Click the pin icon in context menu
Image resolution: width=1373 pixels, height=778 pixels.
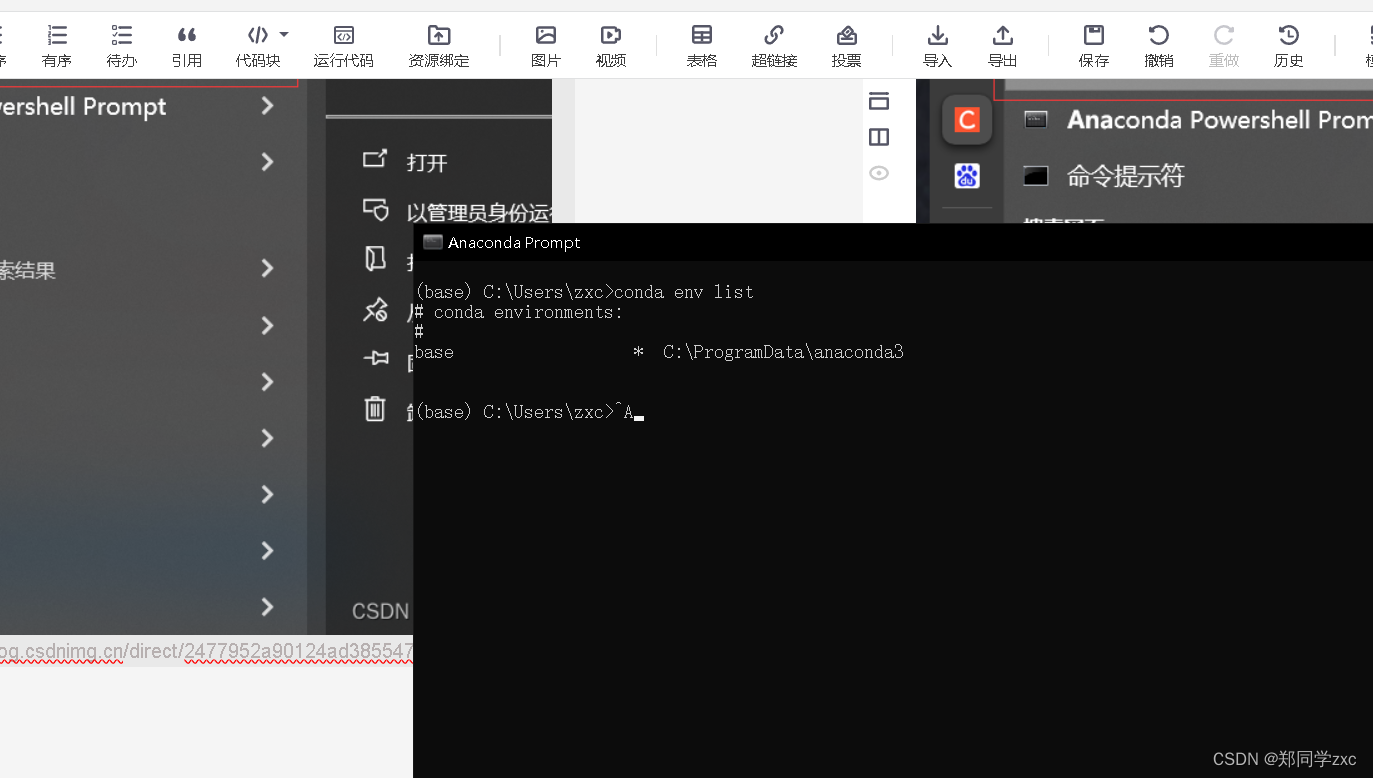(x=375, y=358)
